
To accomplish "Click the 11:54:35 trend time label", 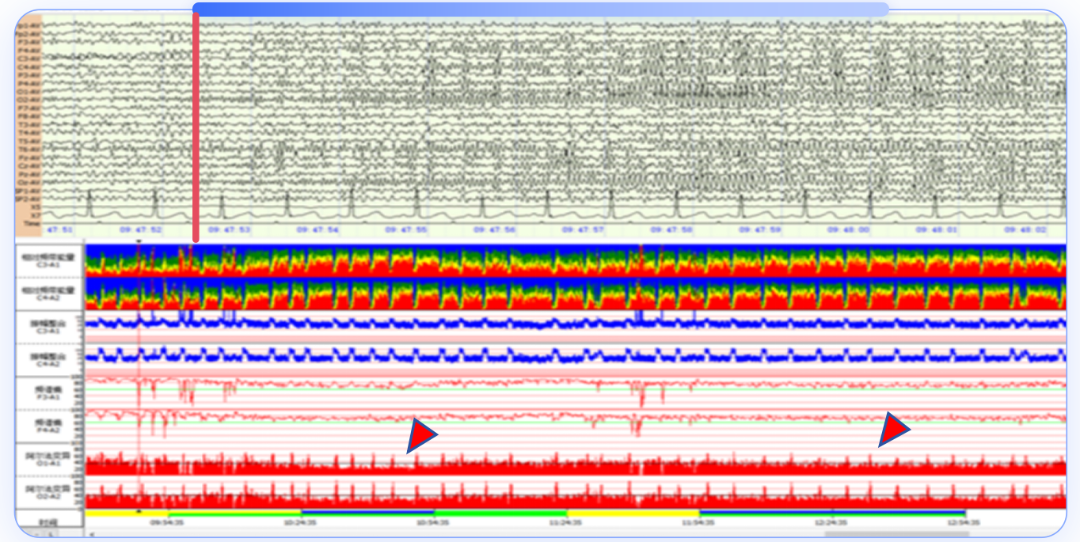I will click(x=699, y=523).
